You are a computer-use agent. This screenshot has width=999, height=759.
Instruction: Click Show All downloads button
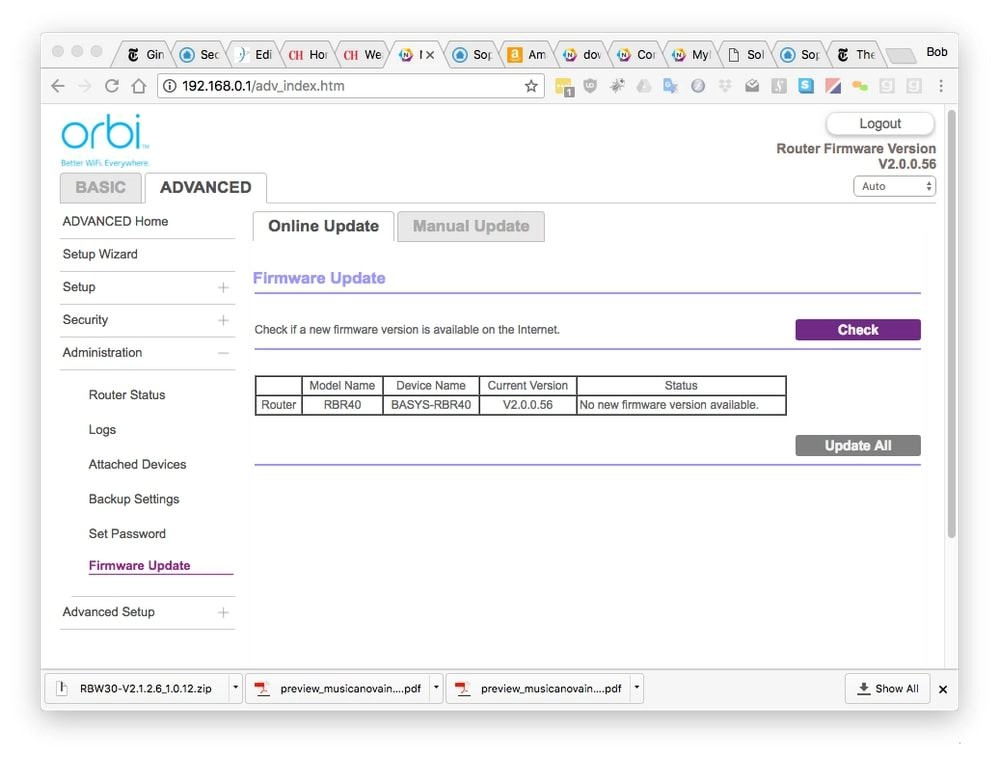coord(887,688)
